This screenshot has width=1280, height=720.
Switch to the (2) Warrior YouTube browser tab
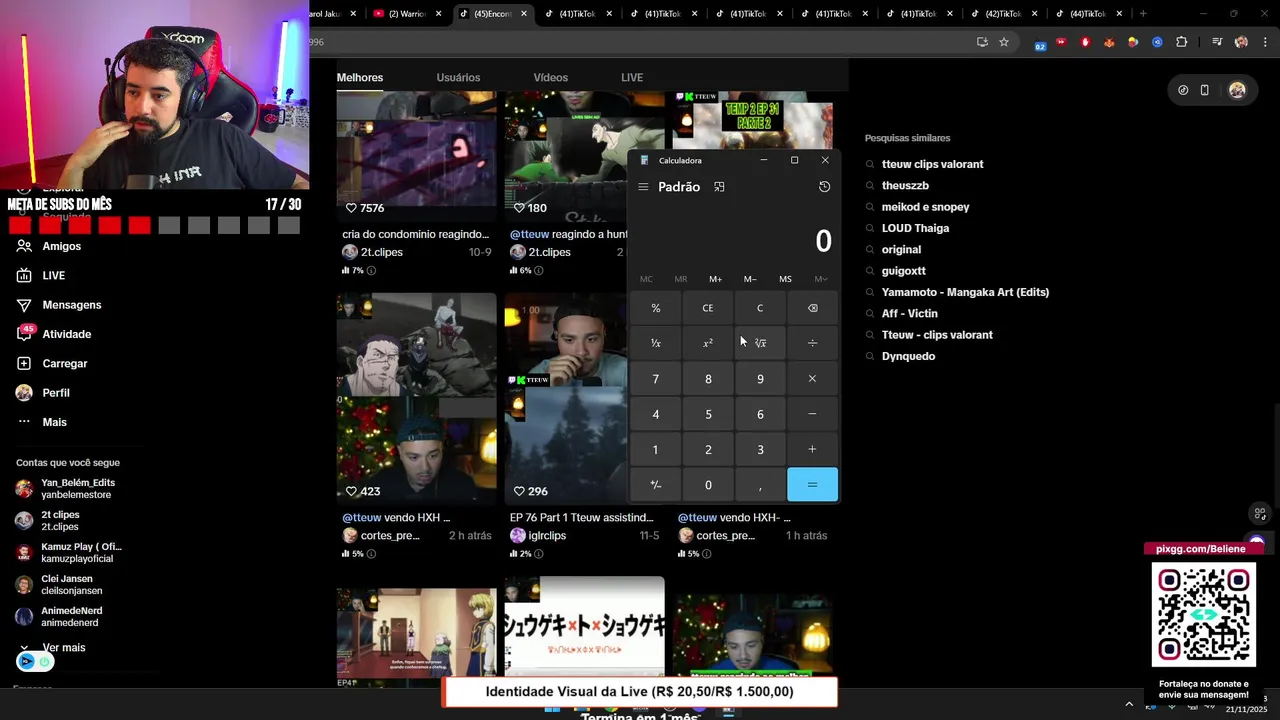405,14
